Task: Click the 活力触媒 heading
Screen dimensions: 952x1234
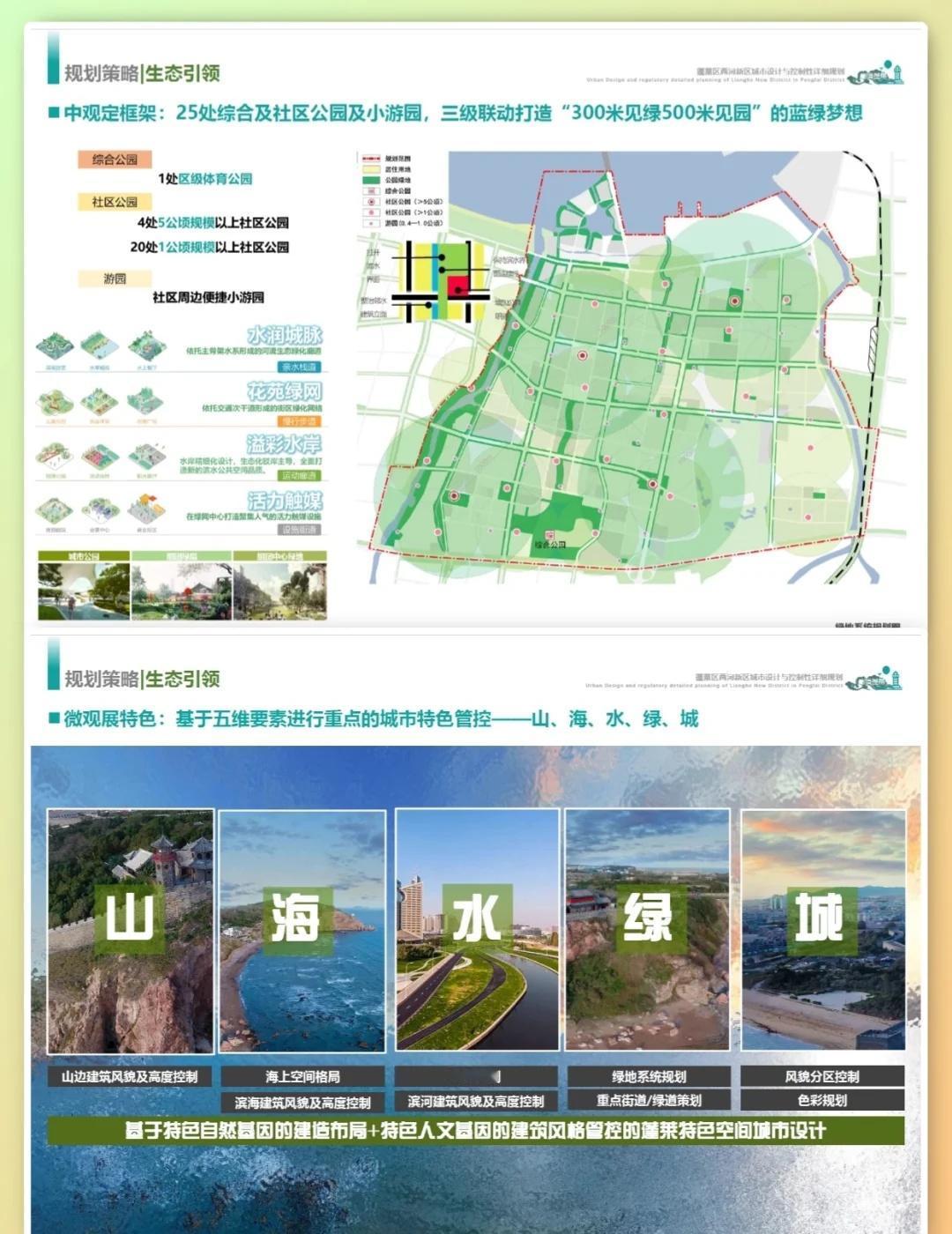Action: (285, 501)
